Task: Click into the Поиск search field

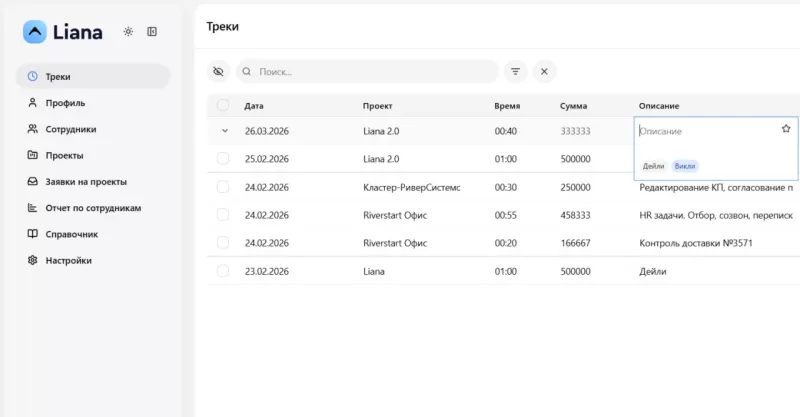Action: [x=370, y=72]
